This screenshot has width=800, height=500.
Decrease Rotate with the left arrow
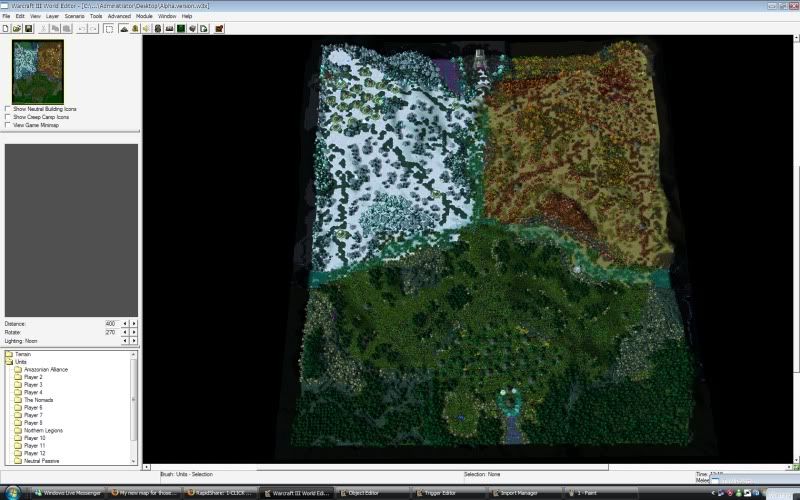pyautogui.click(x=125, y=332)
